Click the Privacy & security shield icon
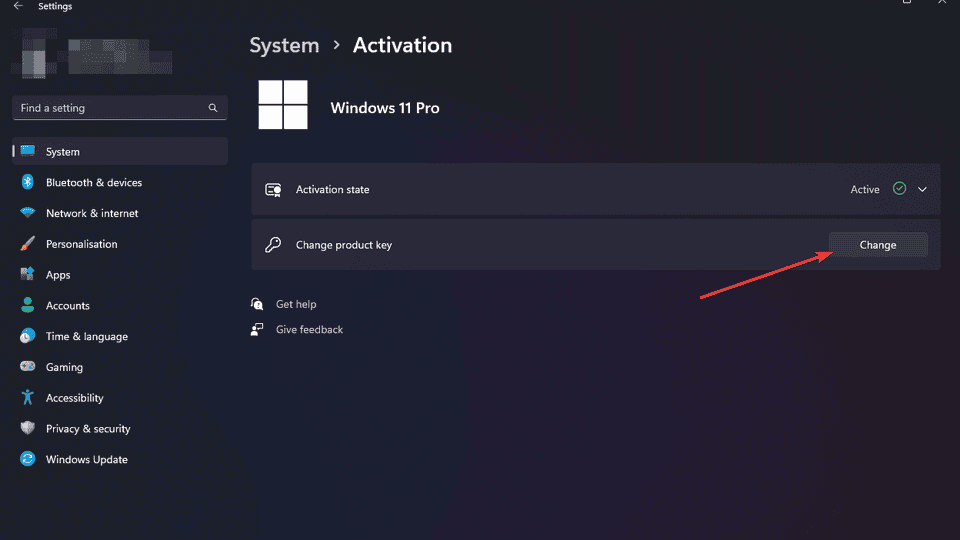This screenshot has height=540, width=960. [x=28, y=428]
